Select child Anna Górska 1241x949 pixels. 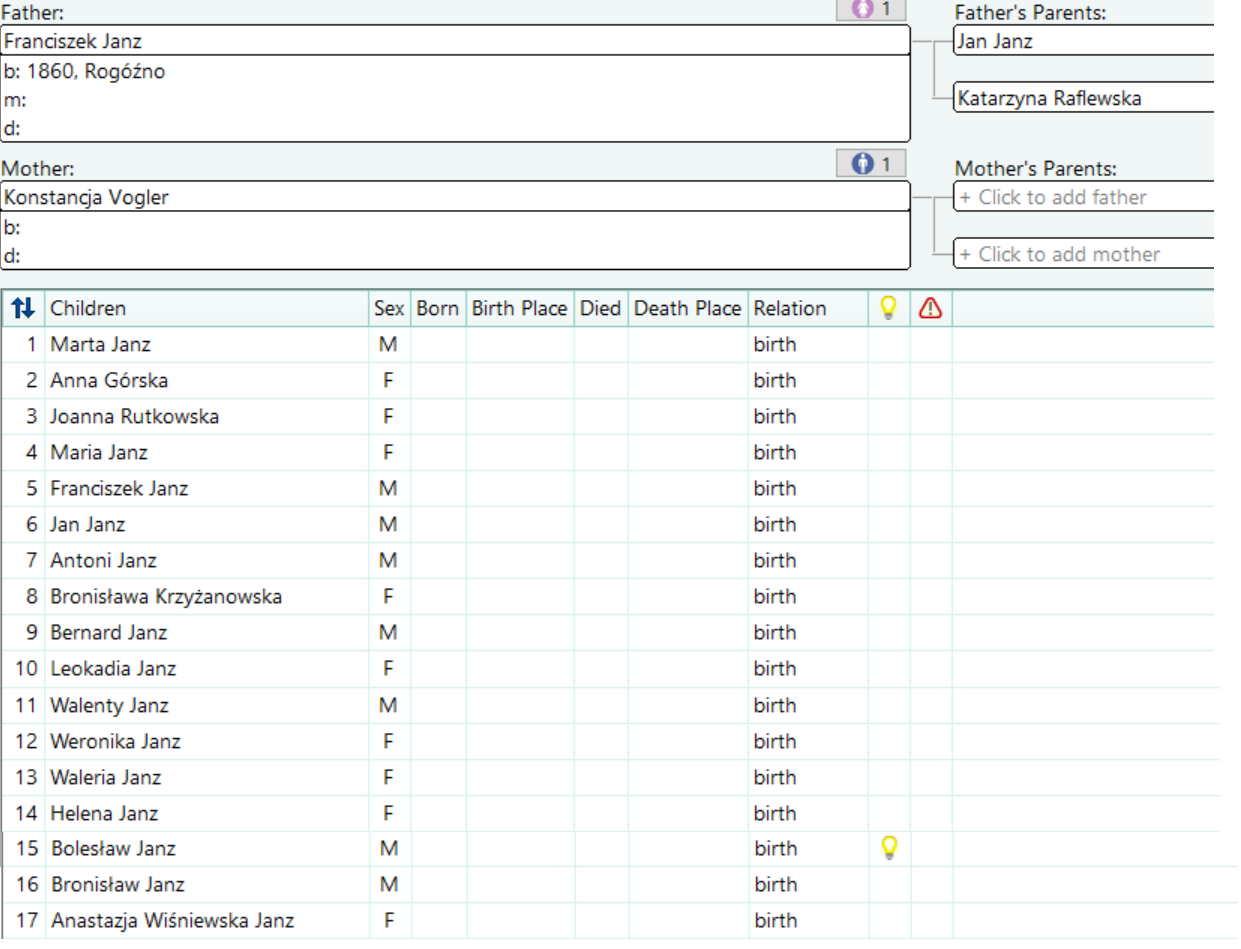click(109, 380)
